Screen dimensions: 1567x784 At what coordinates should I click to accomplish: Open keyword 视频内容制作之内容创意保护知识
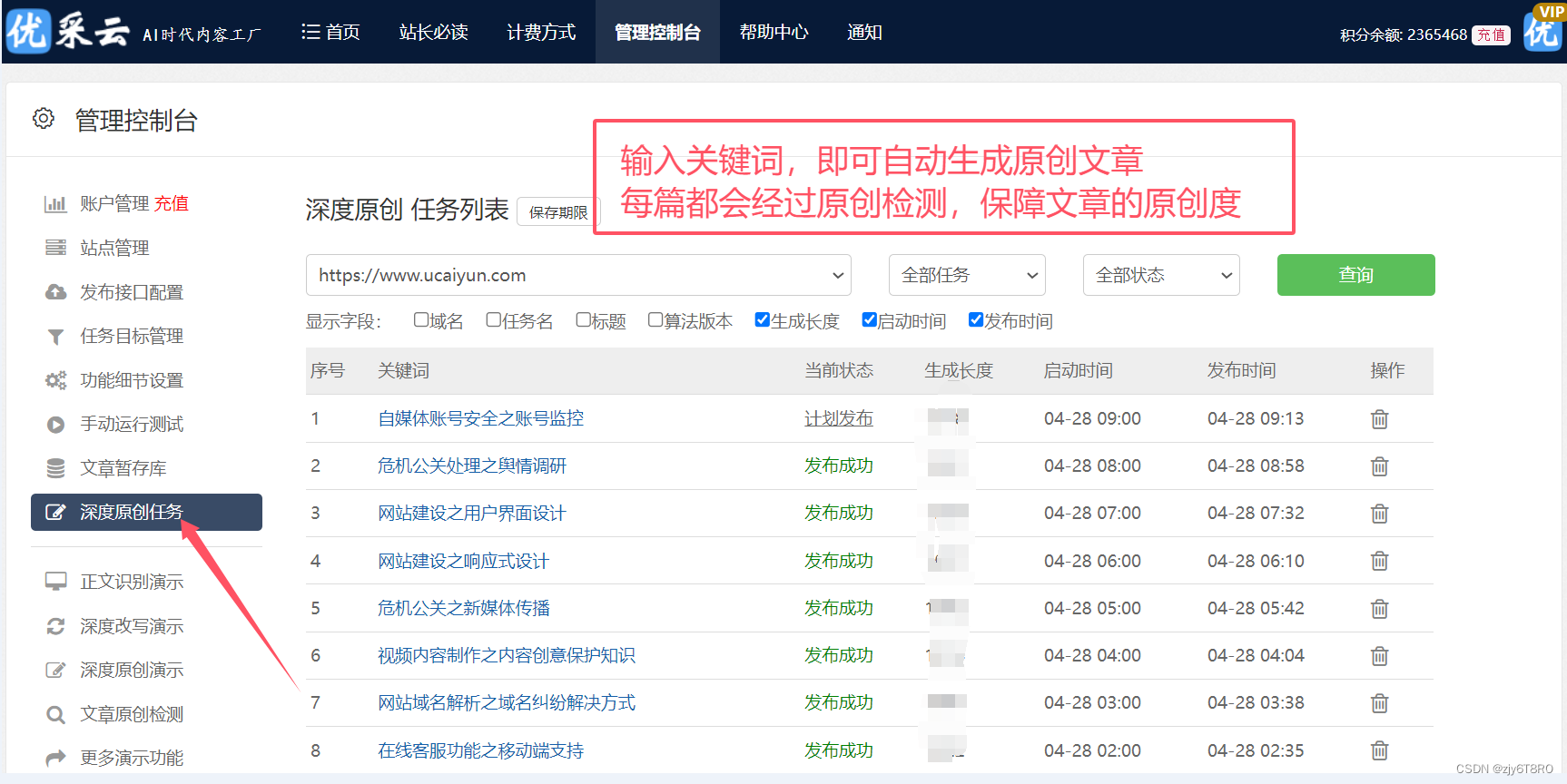(507, 655)
